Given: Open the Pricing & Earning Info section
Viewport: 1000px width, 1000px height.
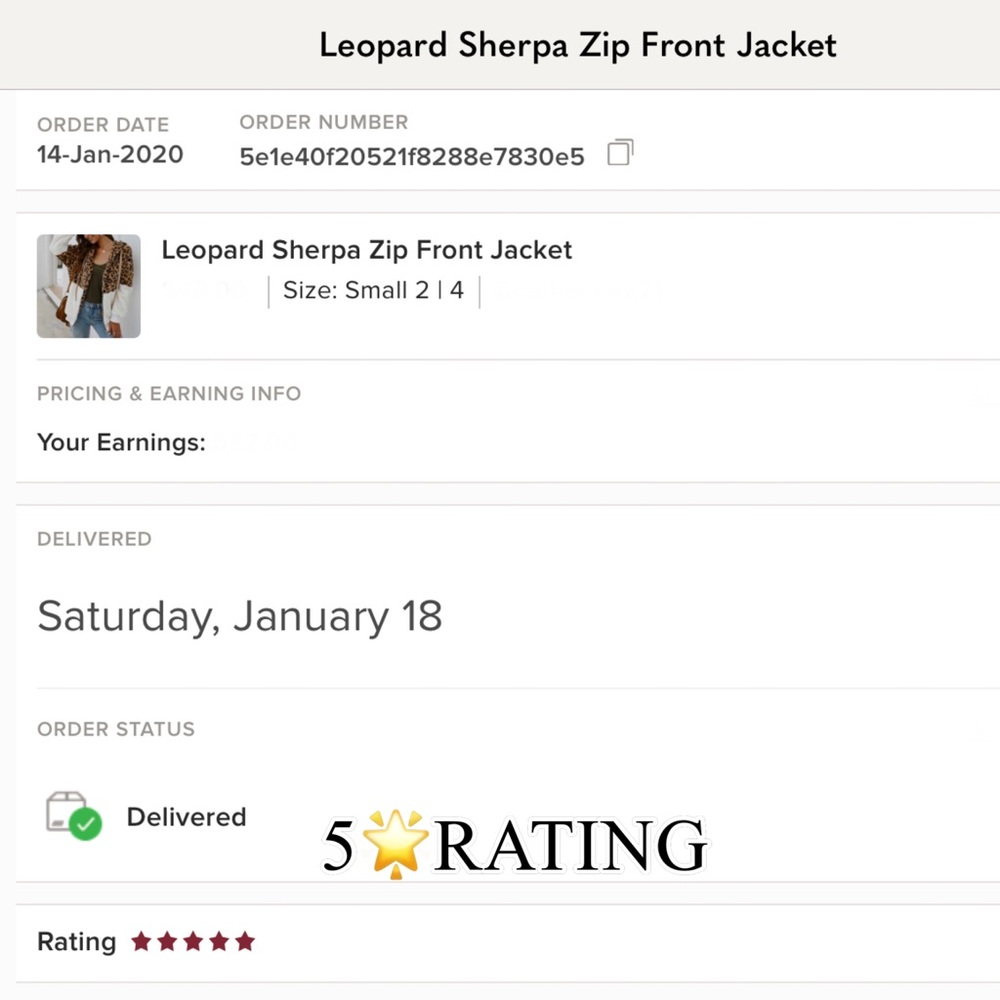Looking at the screenshot, I should [168, 394].
